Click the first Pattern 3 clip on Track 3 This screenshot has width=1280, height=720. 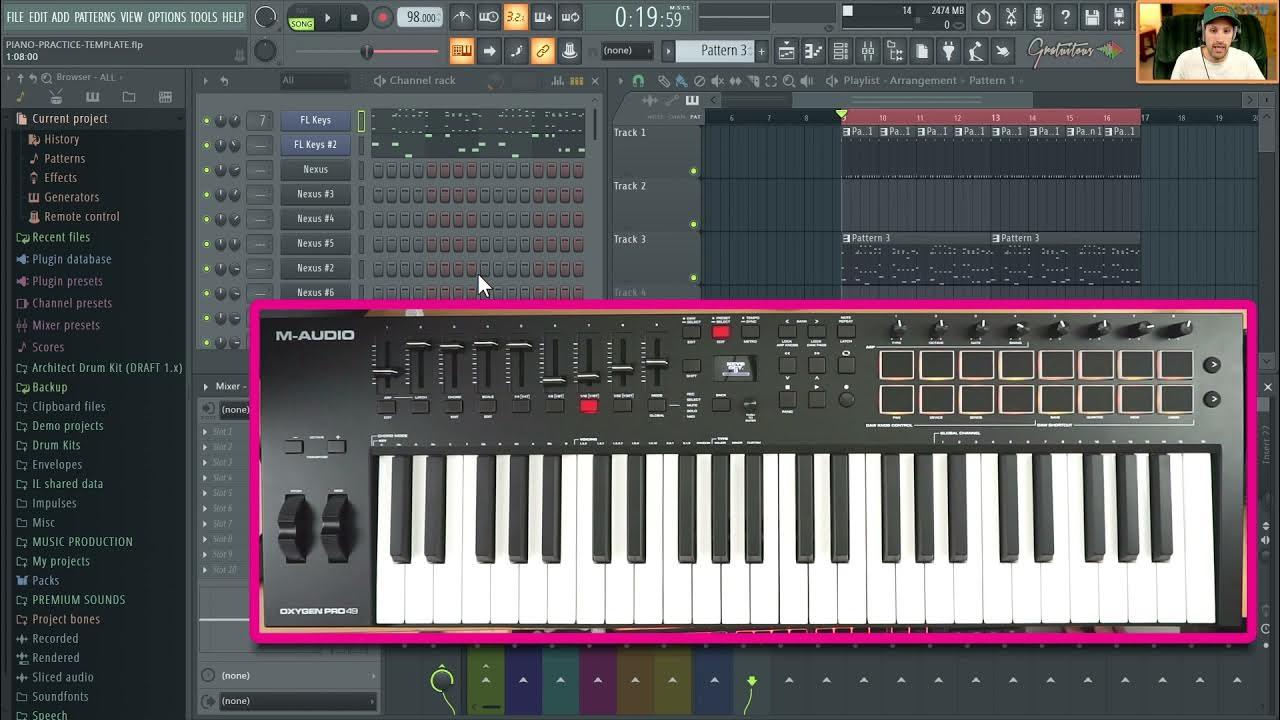pos(915,260)
